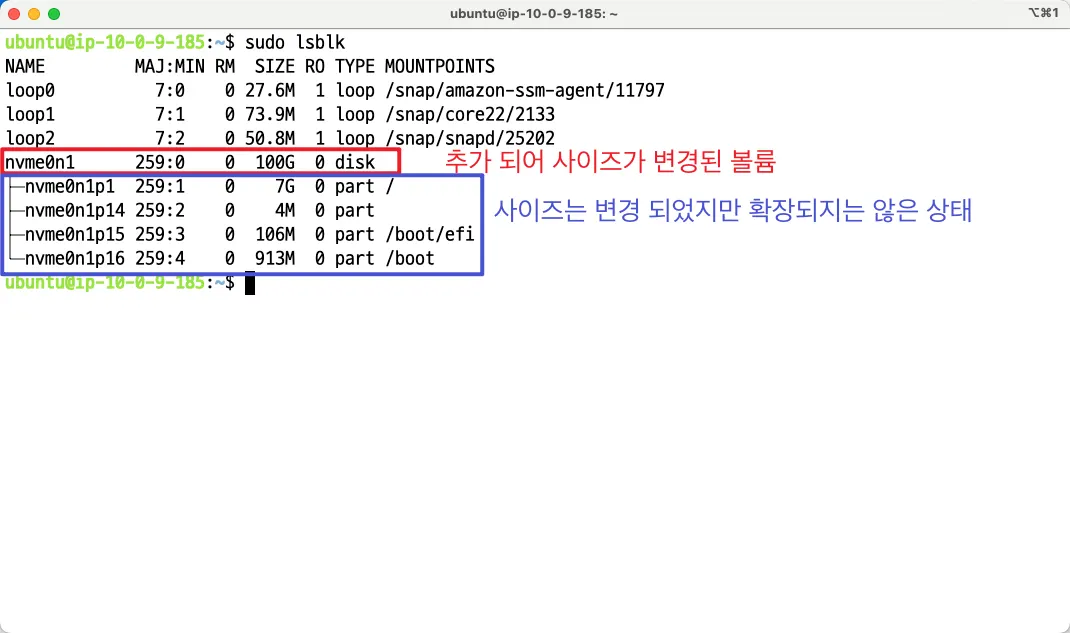Click the first prompt ubuntu@ip-10-0-9-185
The image size is (1070, 633).
[105, 42]
